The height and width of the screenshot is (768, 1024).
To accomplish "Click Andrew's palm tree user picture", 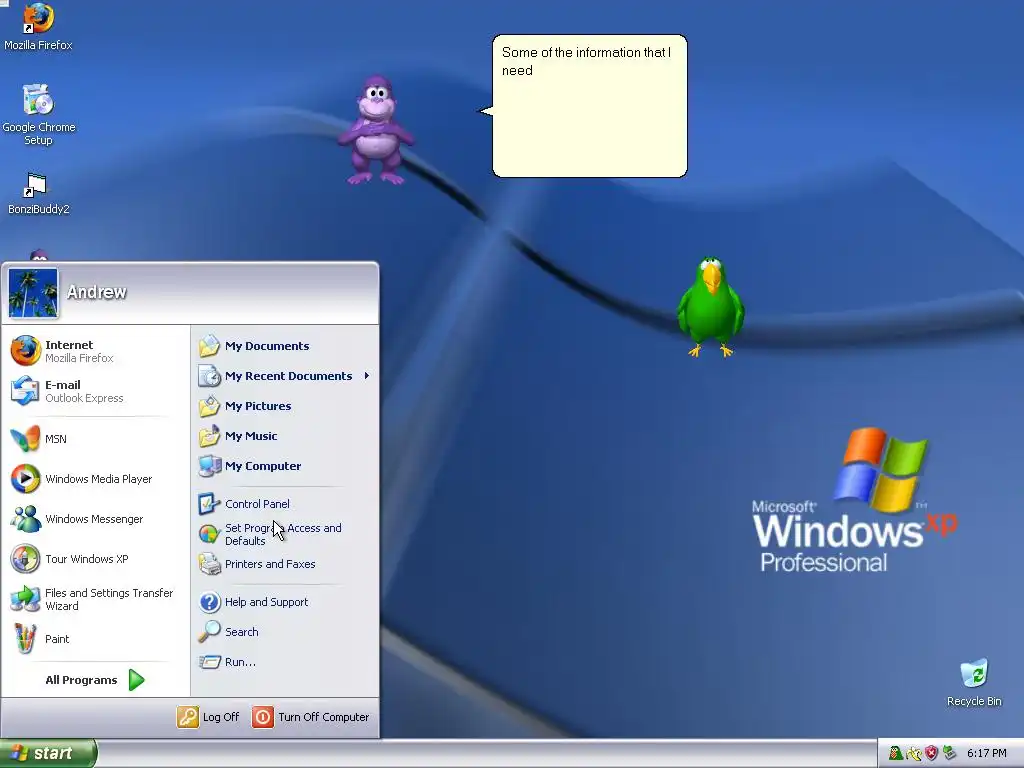I will [33, 293].
